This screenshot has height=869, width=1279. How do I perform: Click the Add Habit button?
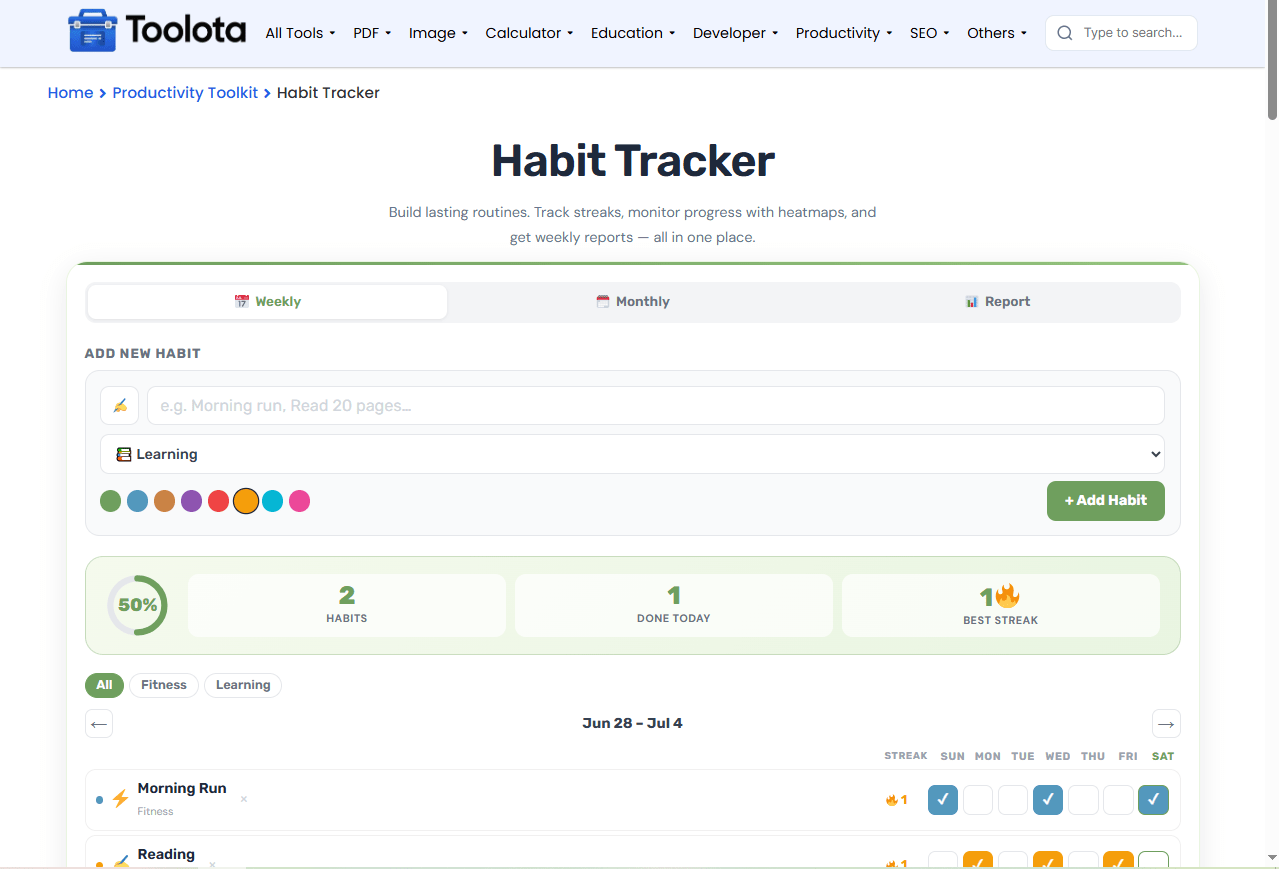click(1106, 501)
